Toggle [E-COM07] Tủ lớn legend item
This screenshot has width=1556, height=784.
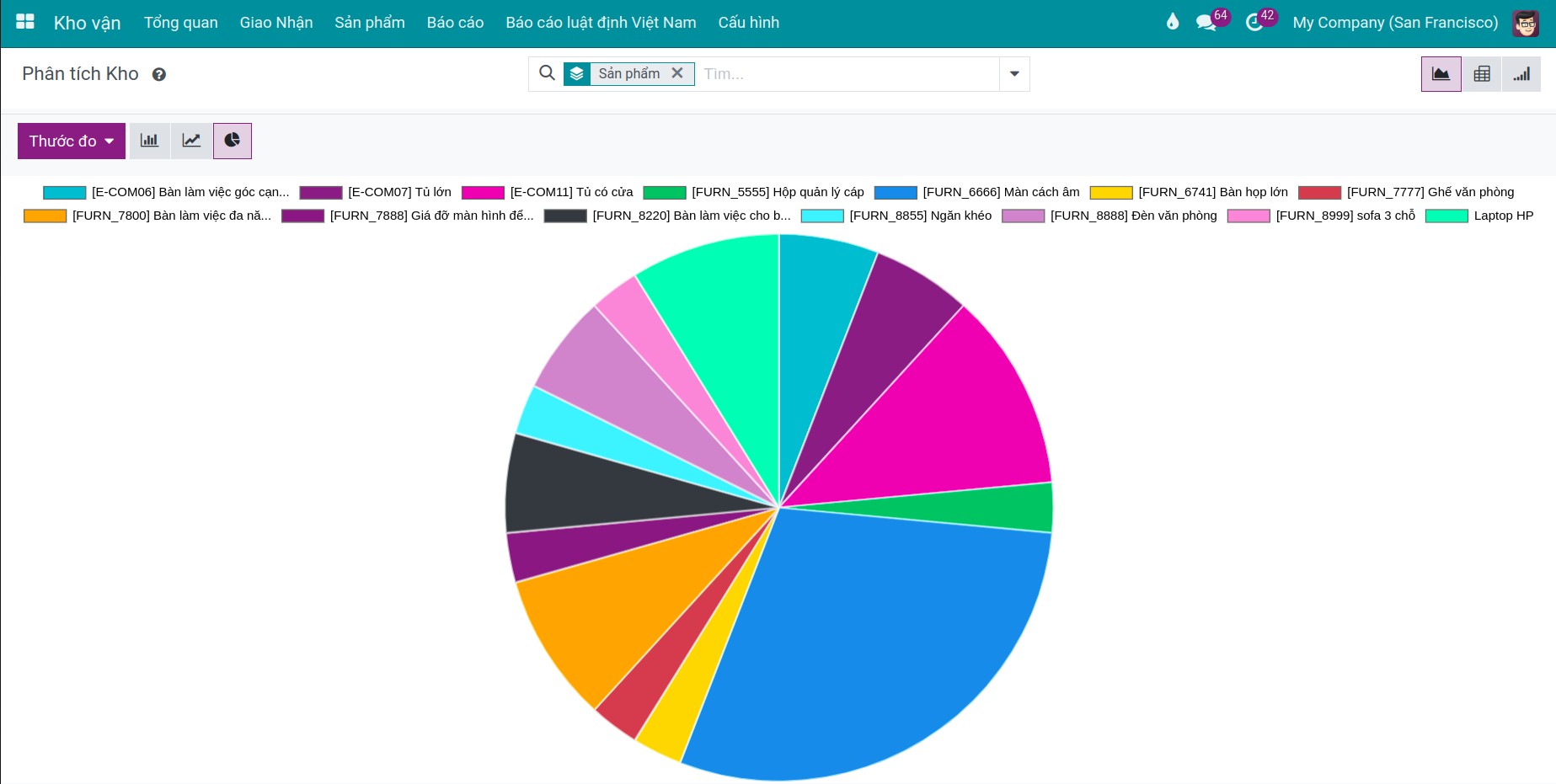375,192
